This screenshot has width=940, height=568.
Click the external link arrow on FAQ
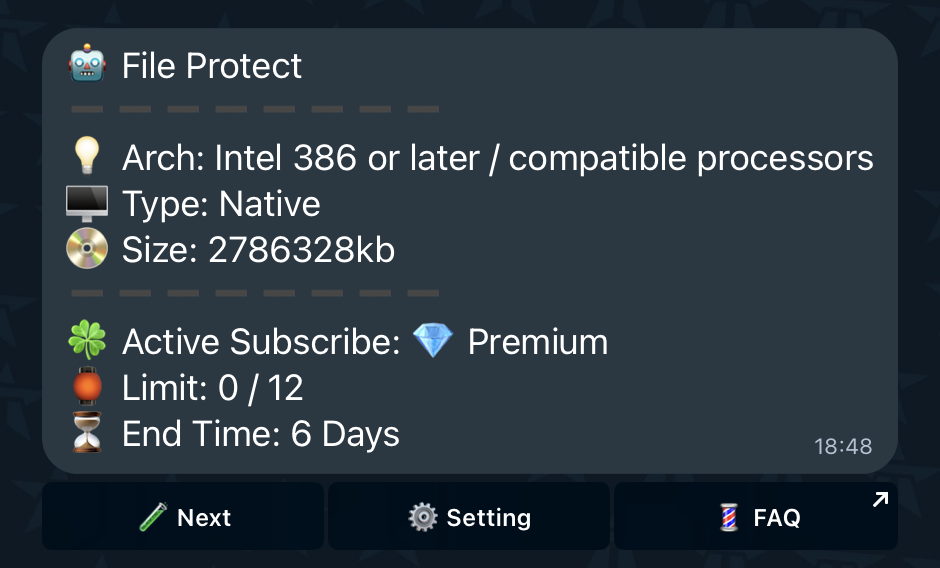pyautogui.click(x=880, y=499)
